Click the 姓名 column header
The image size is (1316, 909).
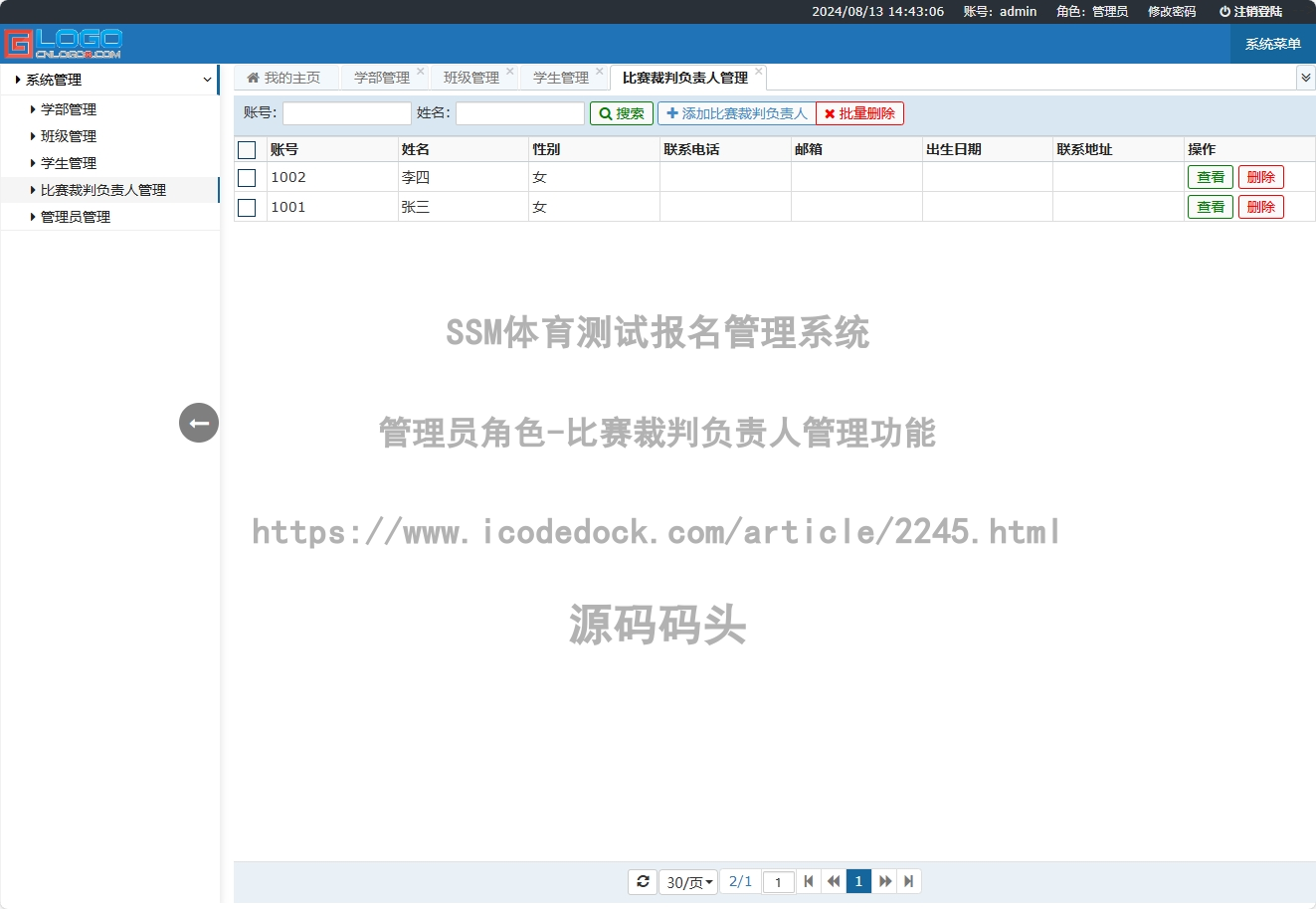point(464,149)
